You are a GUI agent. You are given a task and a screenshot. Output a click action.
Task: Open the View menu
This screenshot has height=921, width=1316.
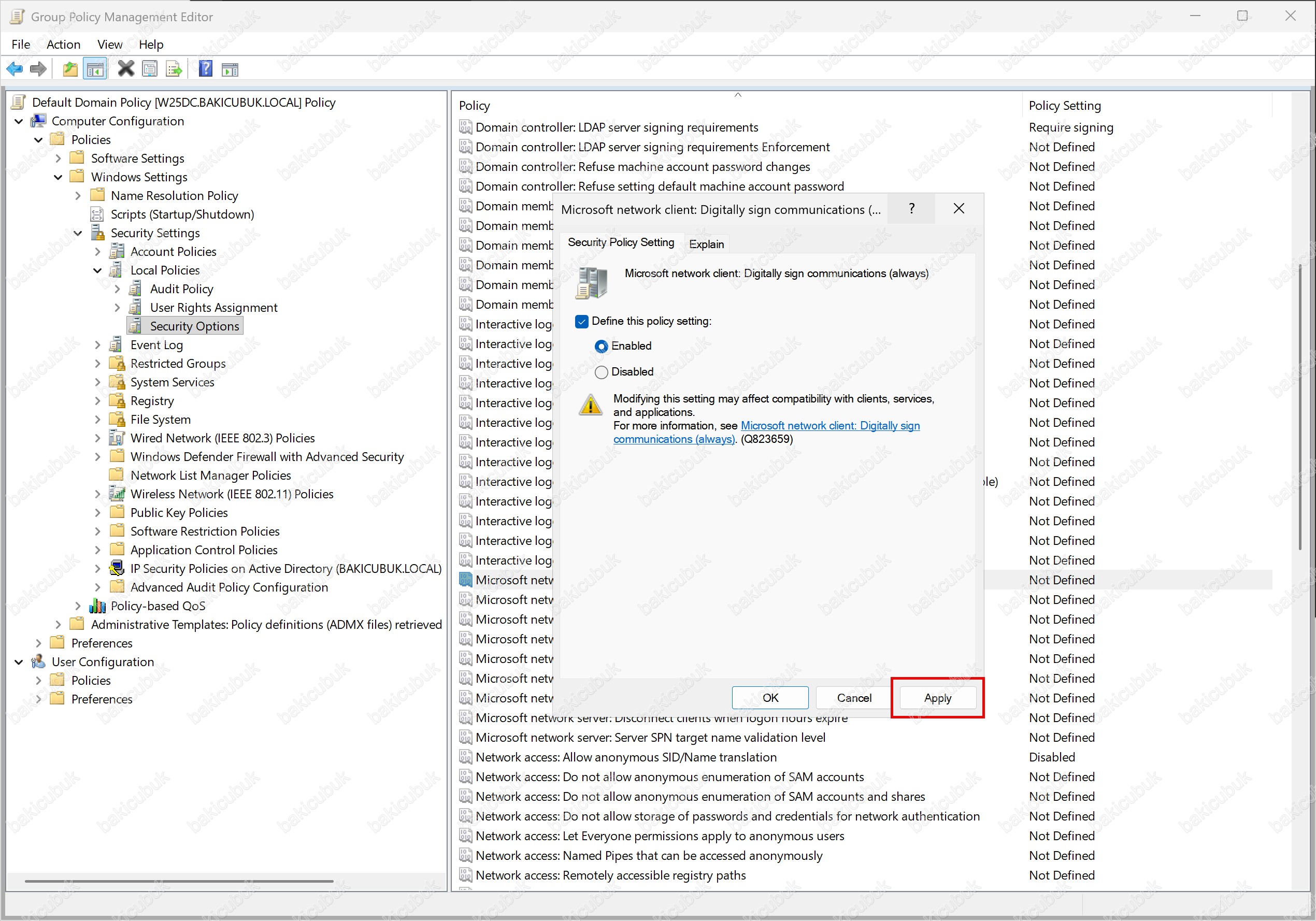pyautogui.click(x=109, y=44)
